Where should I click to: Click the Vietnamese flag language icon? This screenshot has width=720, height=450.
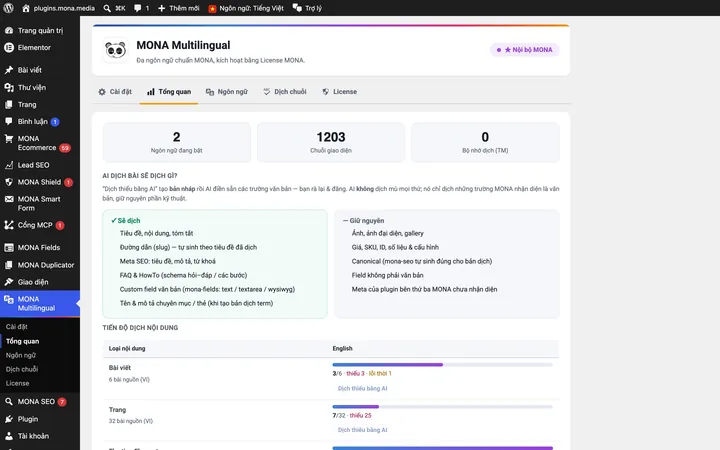tap(212, 9)
